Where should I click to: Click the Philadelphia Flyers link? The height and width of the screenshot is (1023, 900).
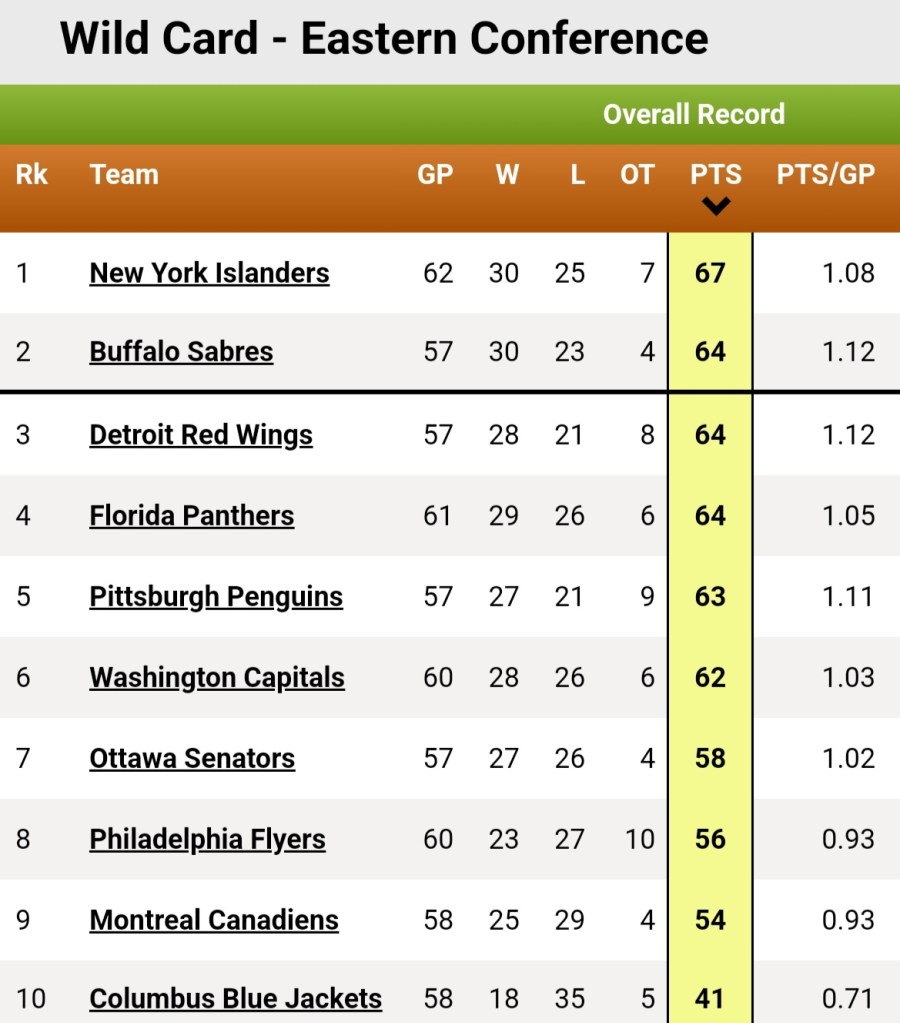pos(208,840)
